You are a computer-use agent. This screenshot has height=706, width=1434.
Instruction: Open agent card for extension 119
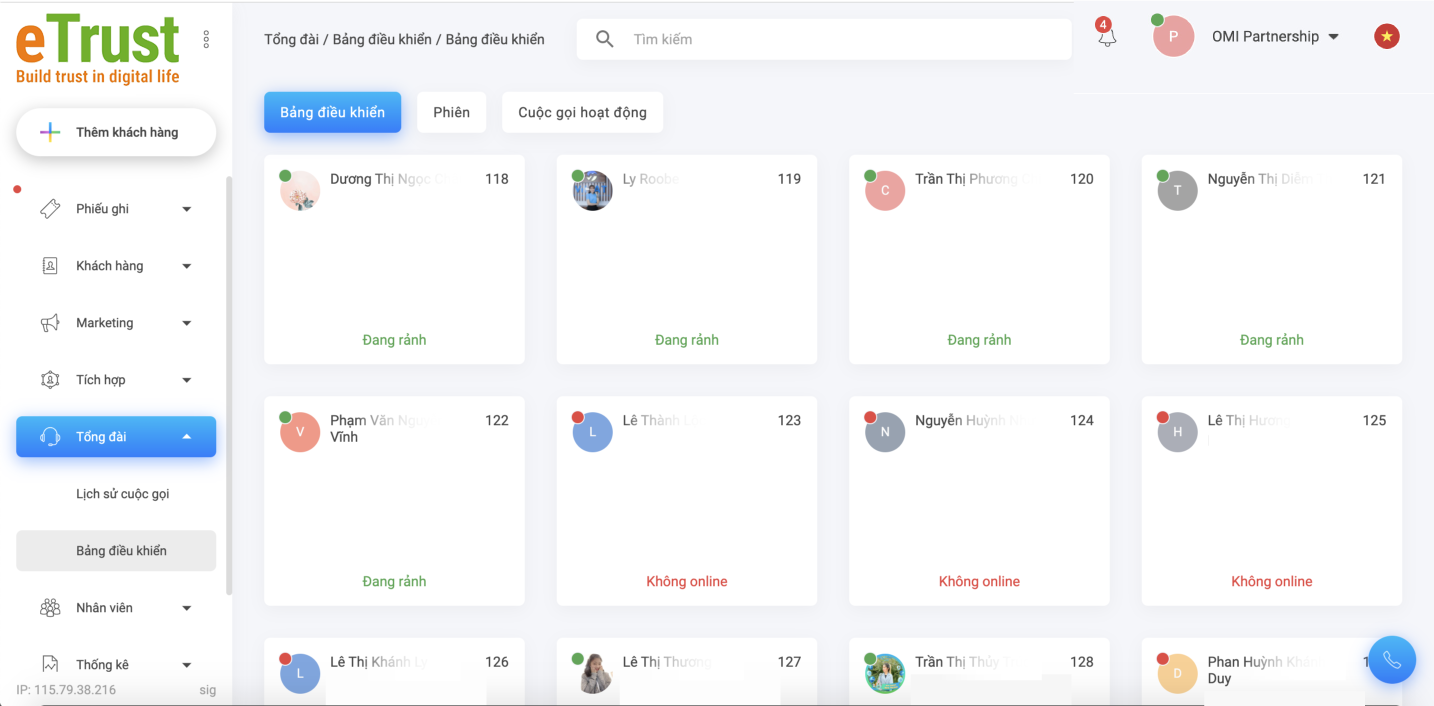tap(686, 259)
